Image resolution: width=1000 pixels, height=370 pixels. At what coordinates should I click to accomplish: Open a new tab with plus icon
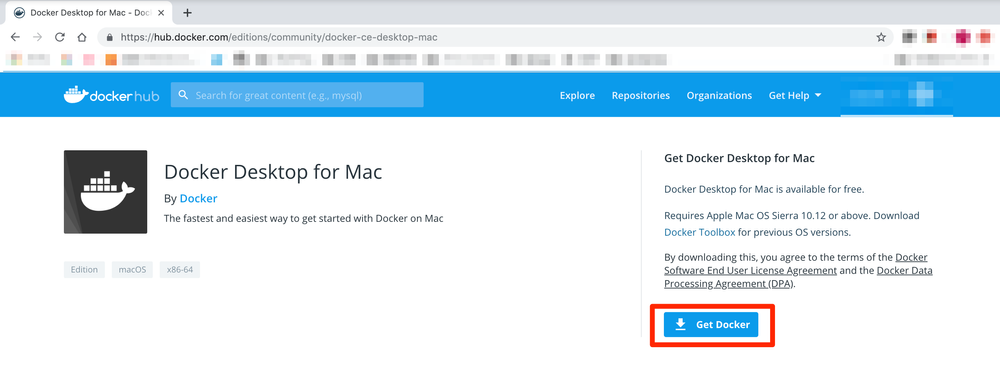point(188,13)
